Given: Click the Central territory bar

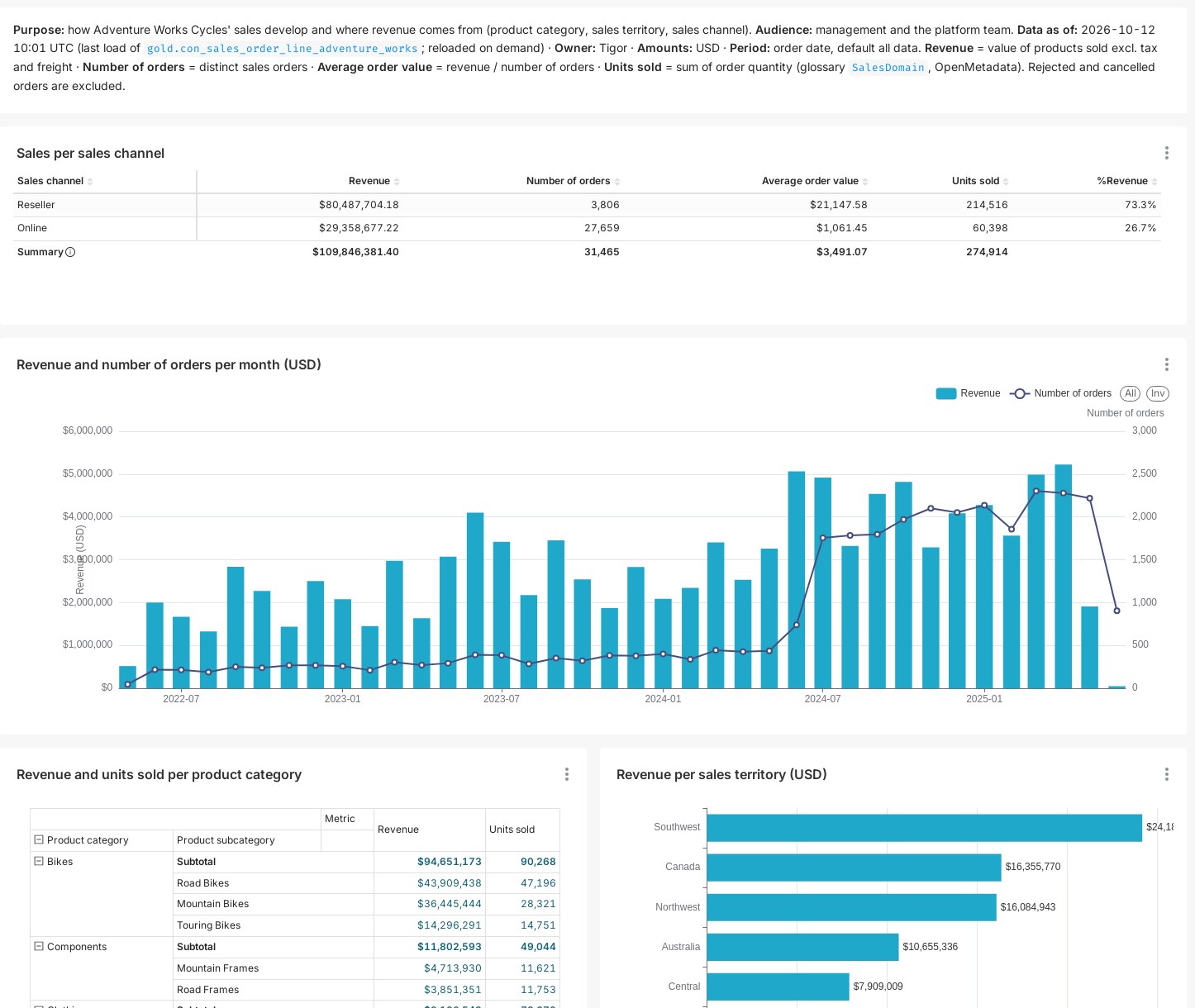Looking at the screenshot, I should [x=778, y=987].
